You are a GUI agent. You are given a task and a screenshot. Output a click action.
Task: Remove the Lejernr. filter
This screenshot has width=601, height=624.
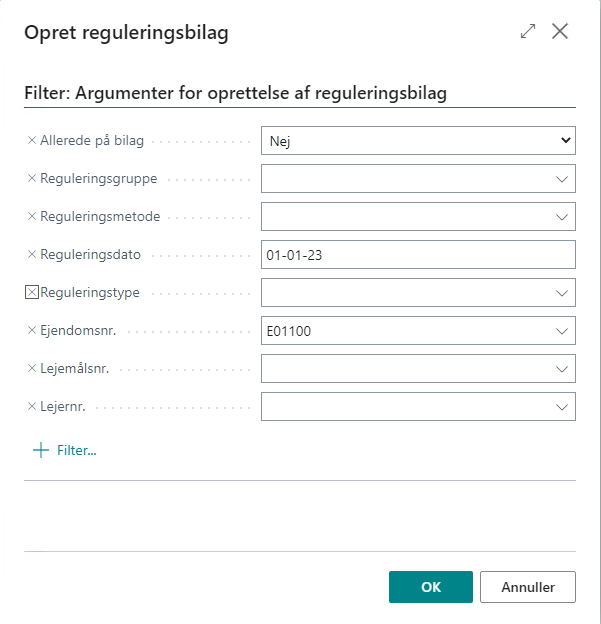[x=32, y=406]
